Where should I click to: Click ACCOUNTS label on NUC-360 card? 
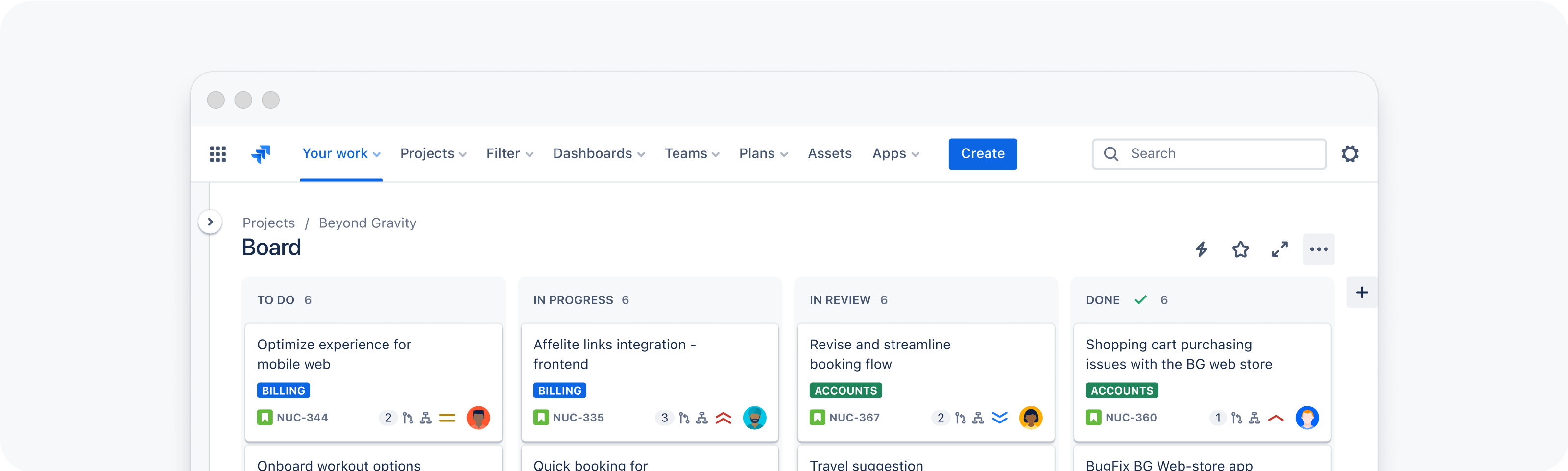point(1122,391)
